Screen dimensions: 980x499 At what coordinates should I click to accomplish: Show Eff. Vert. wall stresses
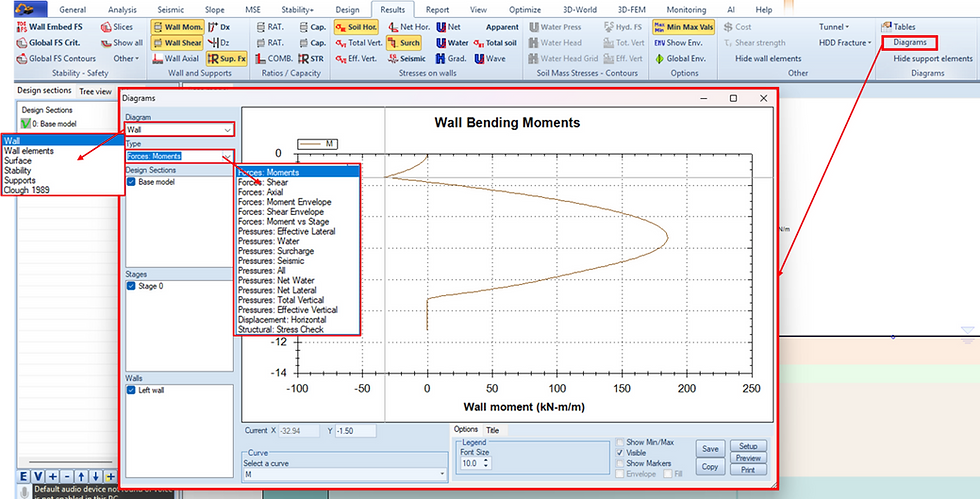(356, 58)
